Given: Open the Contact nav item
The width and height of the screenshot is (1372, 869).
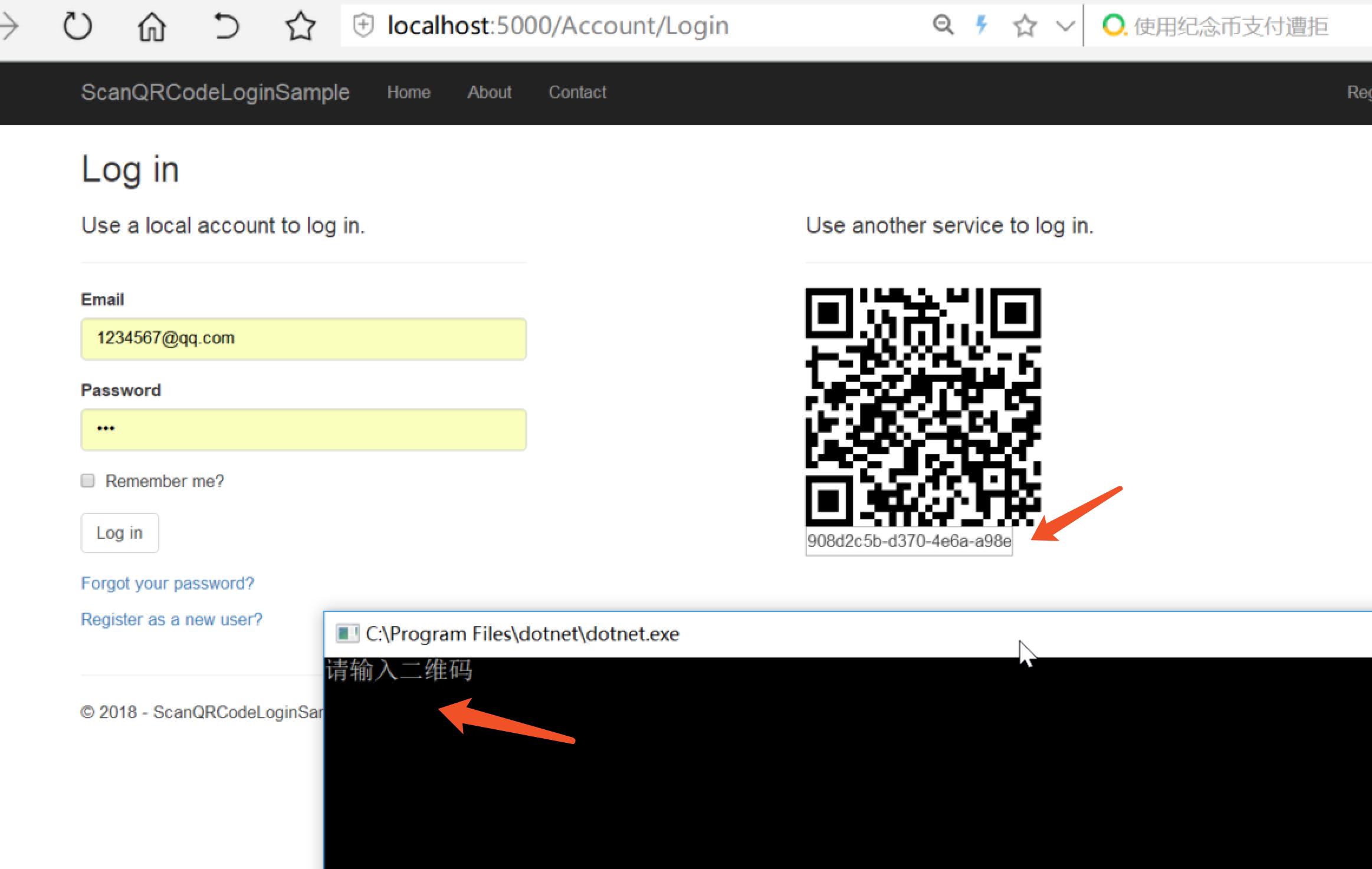Looking at the screenshot, I should [577, 93].
